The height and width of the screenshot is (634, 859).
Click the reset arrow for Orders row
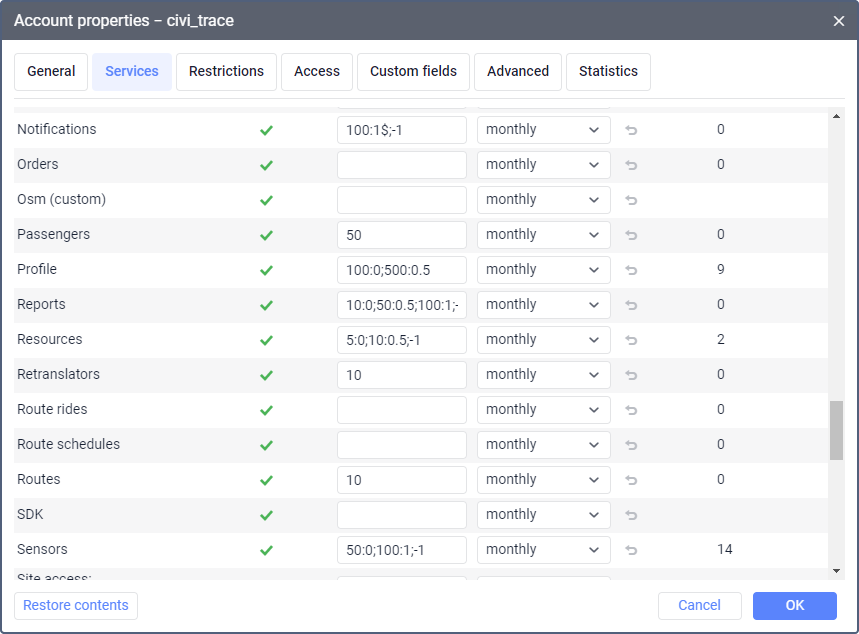631,165
